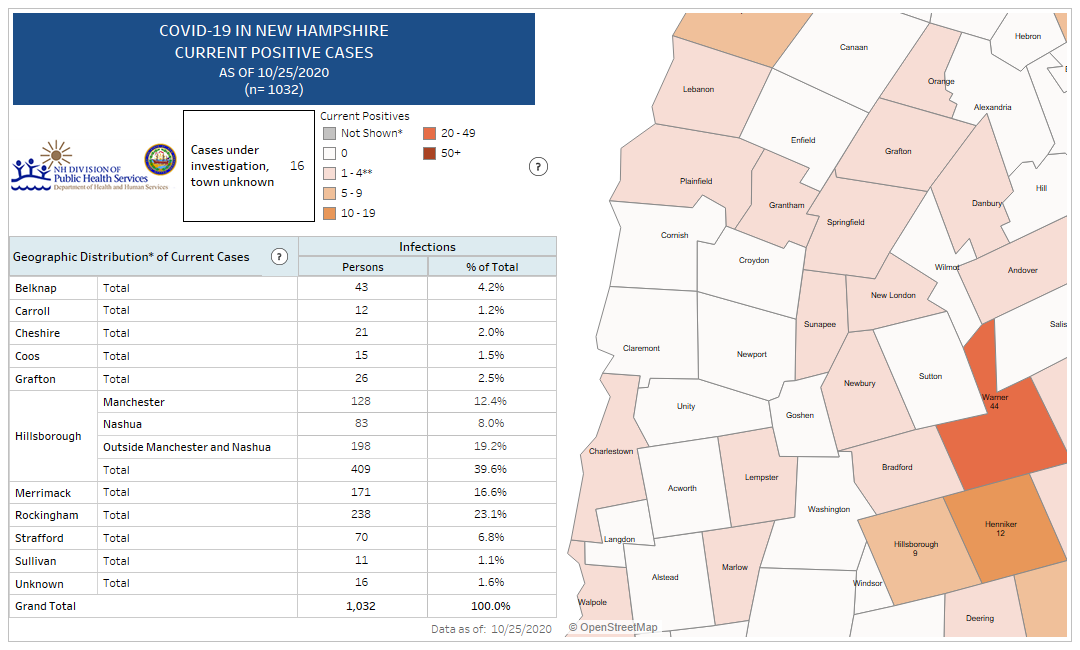Screen dimensions: 1080x650
Task: Click the NH Division of Public Health Services logo
Action: [79, 167]
